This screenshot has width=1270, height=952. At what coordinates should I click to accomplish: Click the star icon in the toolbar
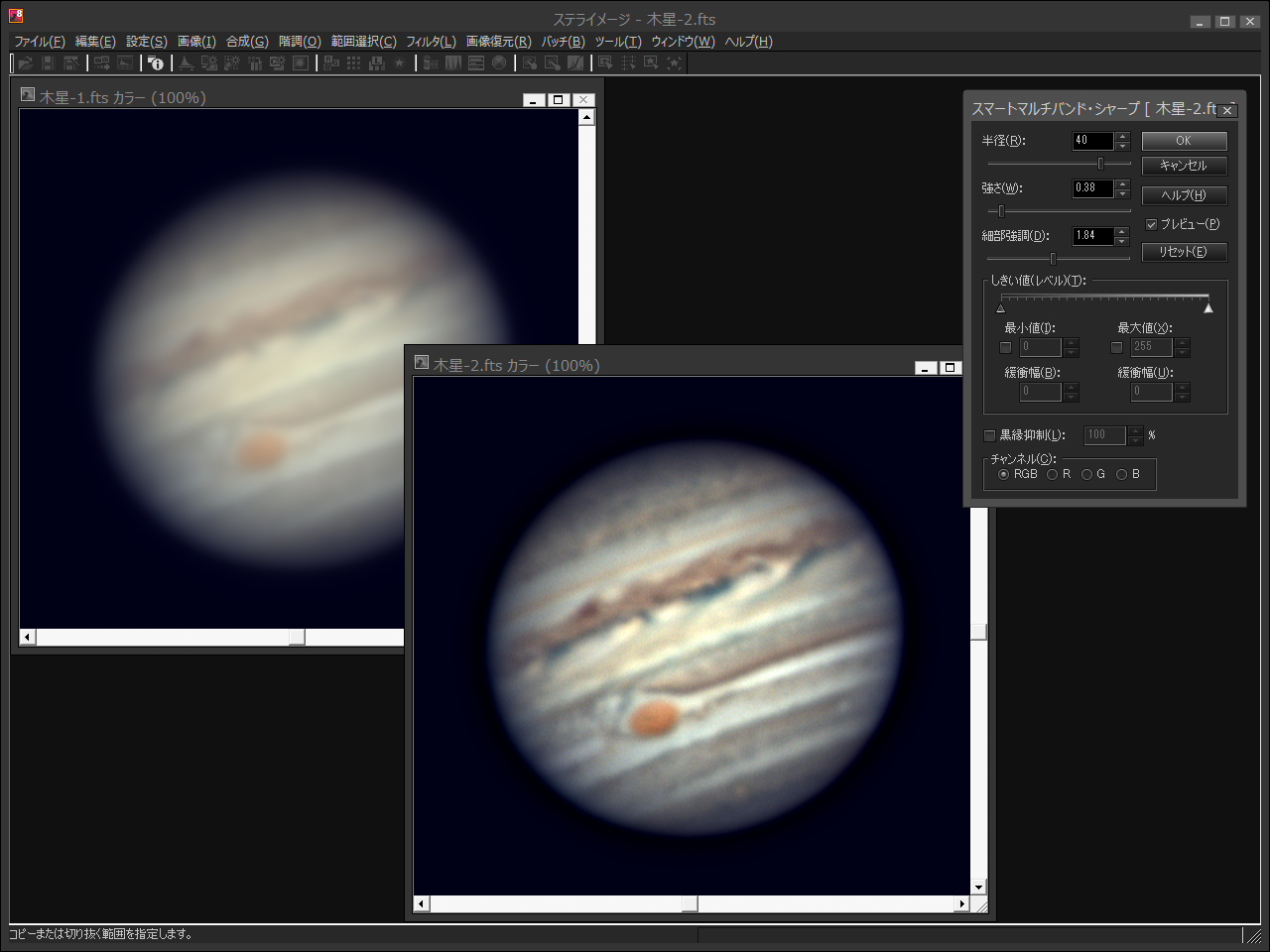click(400, 62)
